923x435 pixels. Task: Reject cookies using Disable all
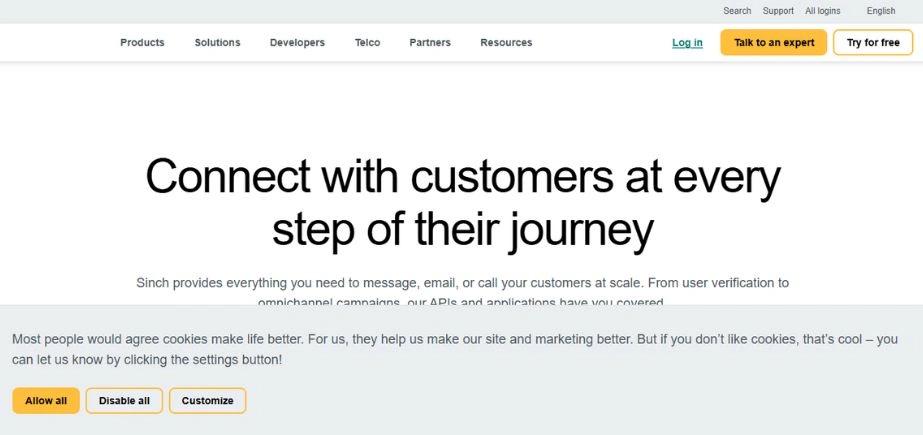point(124,401)
